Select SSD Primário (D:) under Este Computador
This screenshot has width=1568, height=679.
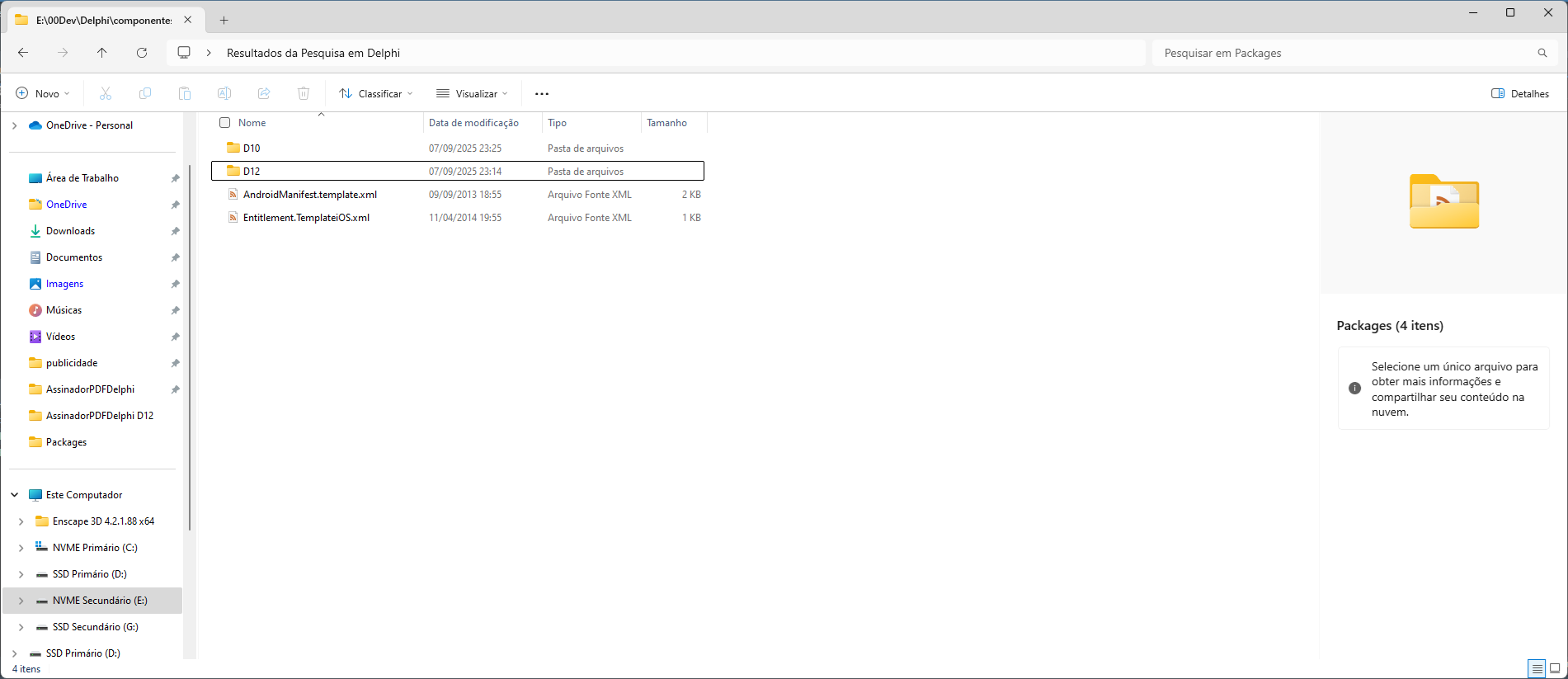click(90, 574)
